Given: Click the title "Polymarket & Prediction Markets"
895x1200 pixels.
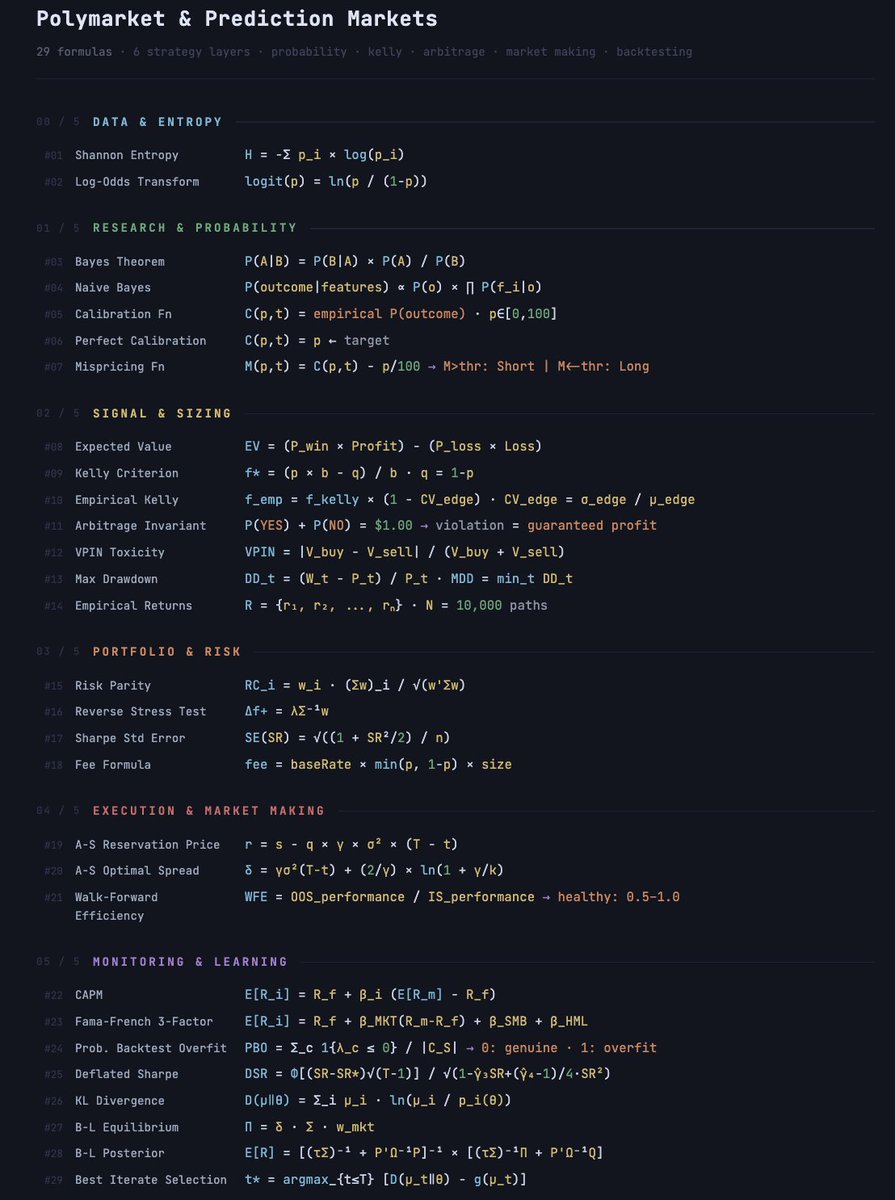Looking at the screenshot, I should point(237,19).
